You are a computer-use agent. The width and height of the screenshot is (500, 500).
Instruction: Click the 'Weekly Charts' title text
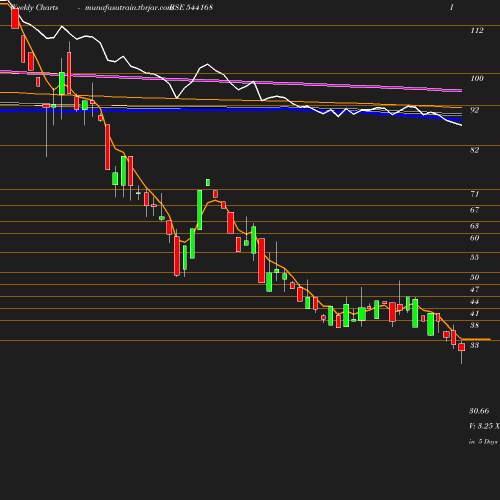point(35,7)
